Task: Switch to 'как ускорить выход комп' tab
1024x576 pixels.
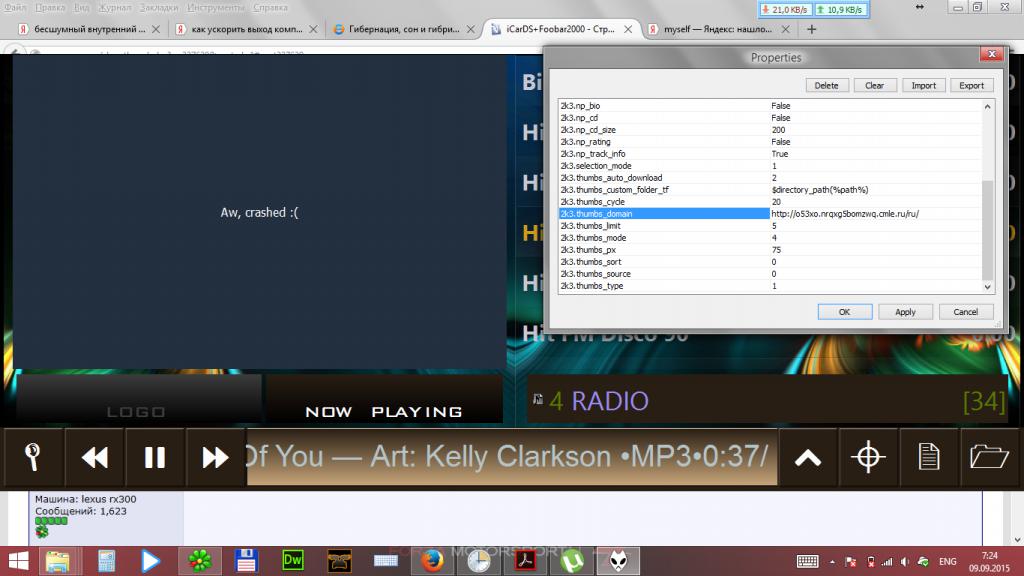Action: (x=246, y=29)
